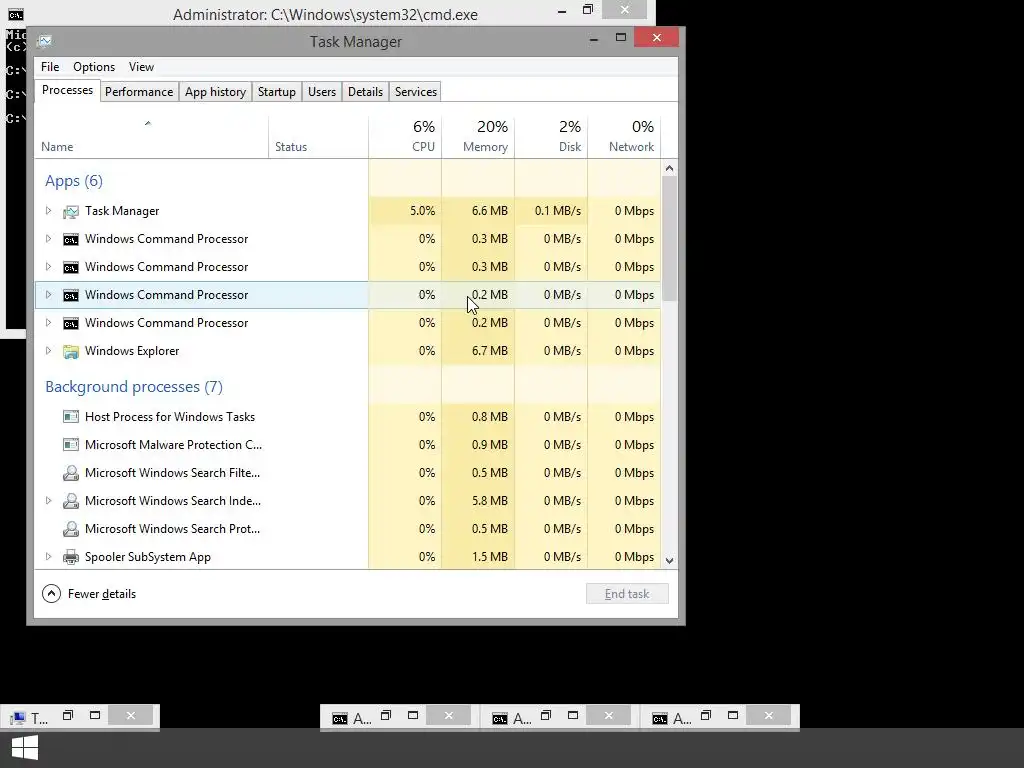Switch to the Details tab
1024x768 pixels.
point(365,92)
